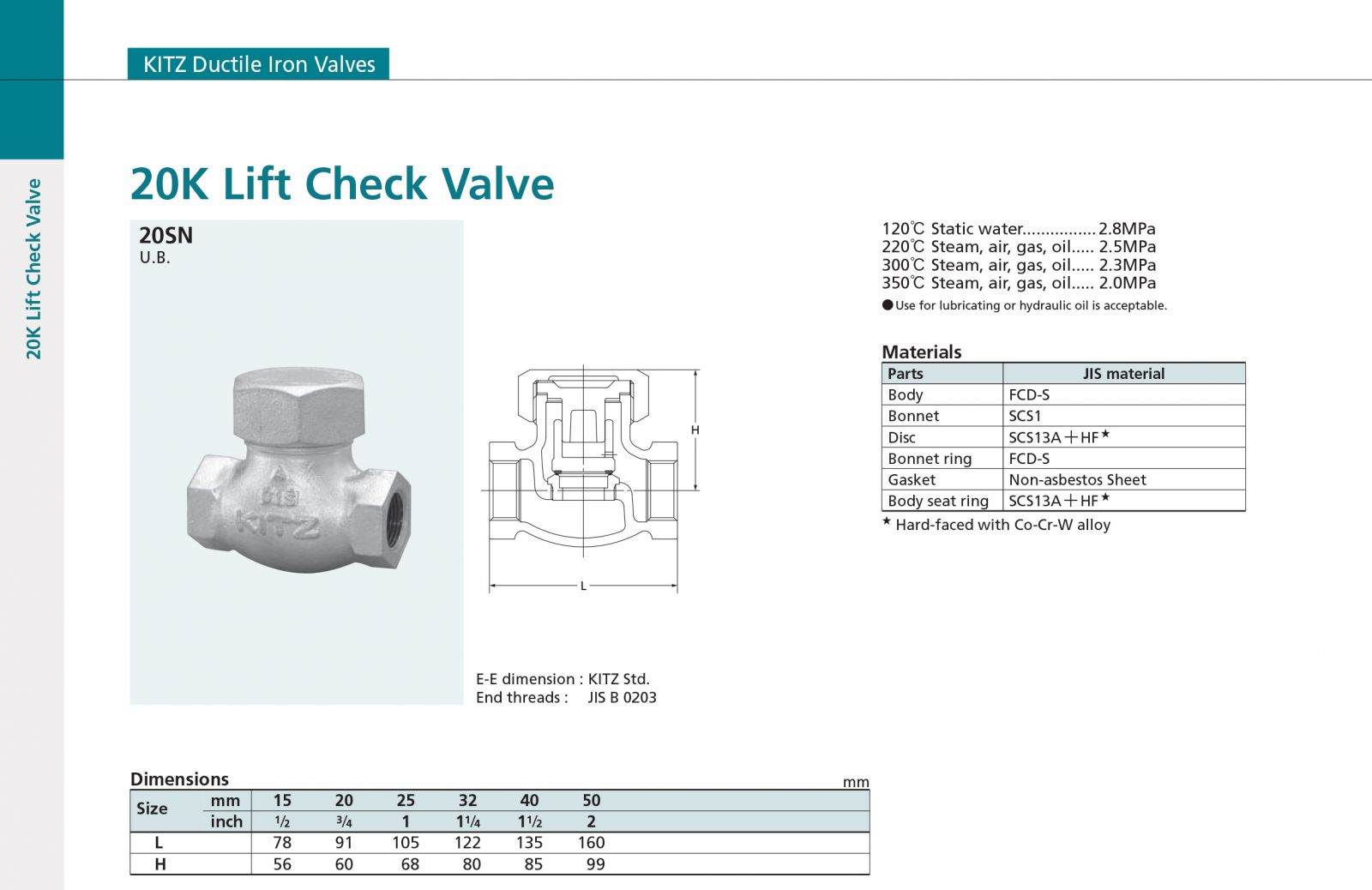Click the H row label in Dimensions

click(159, 864)
